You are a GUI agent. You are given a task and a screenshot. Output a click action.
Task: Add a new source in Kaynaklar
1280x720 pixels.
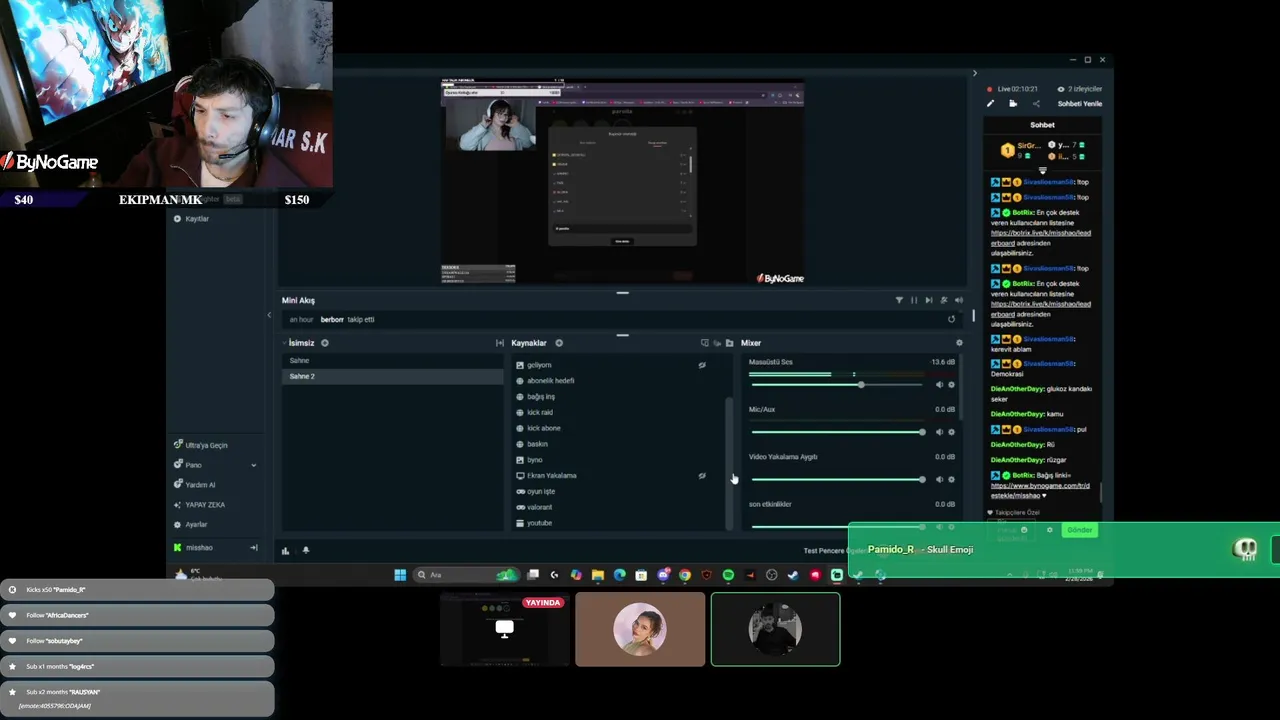559,343
